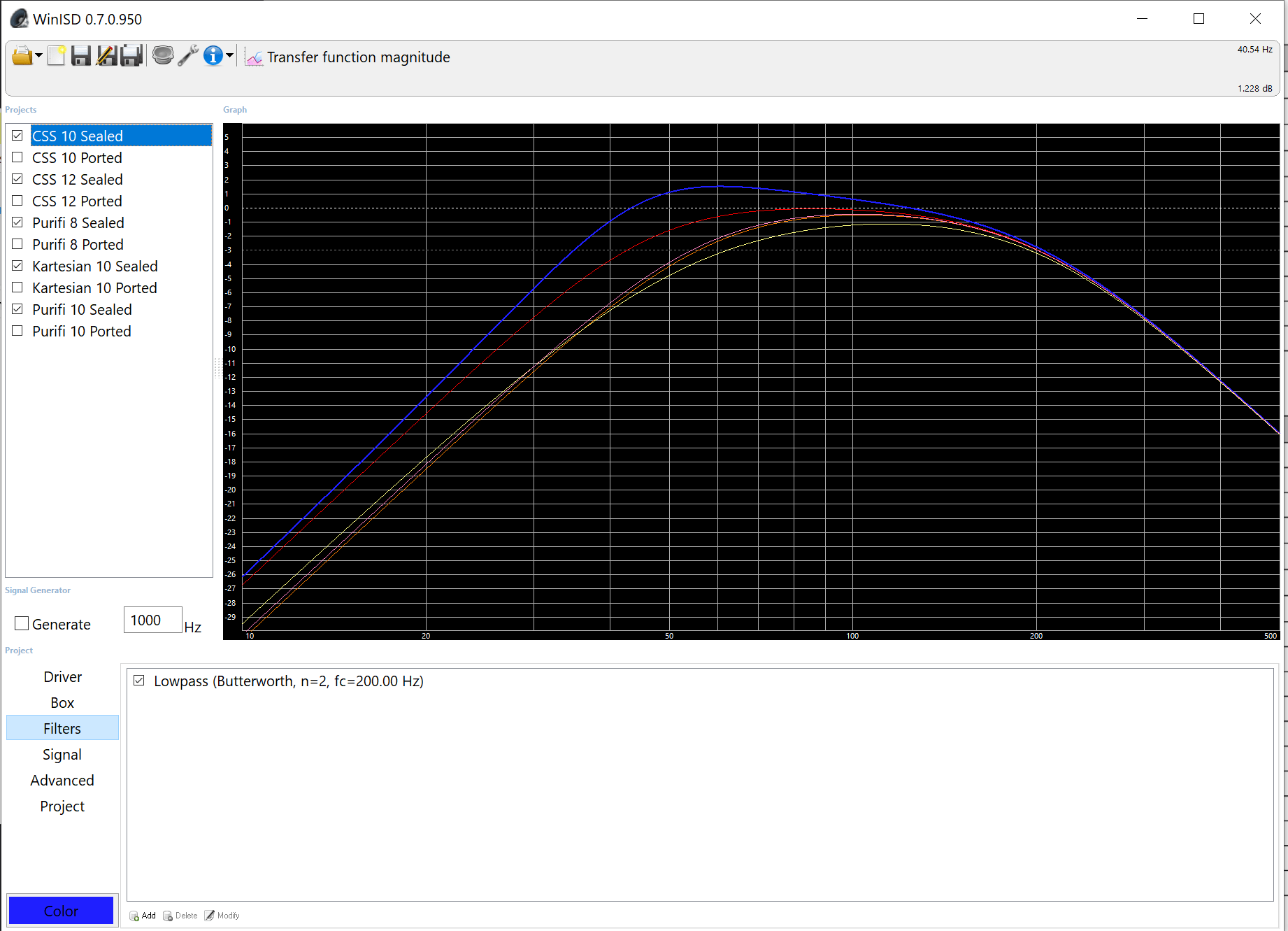Check the Kartesian 10 Ported project
This screenshot has width=1288, height=931.
[17, 287]
